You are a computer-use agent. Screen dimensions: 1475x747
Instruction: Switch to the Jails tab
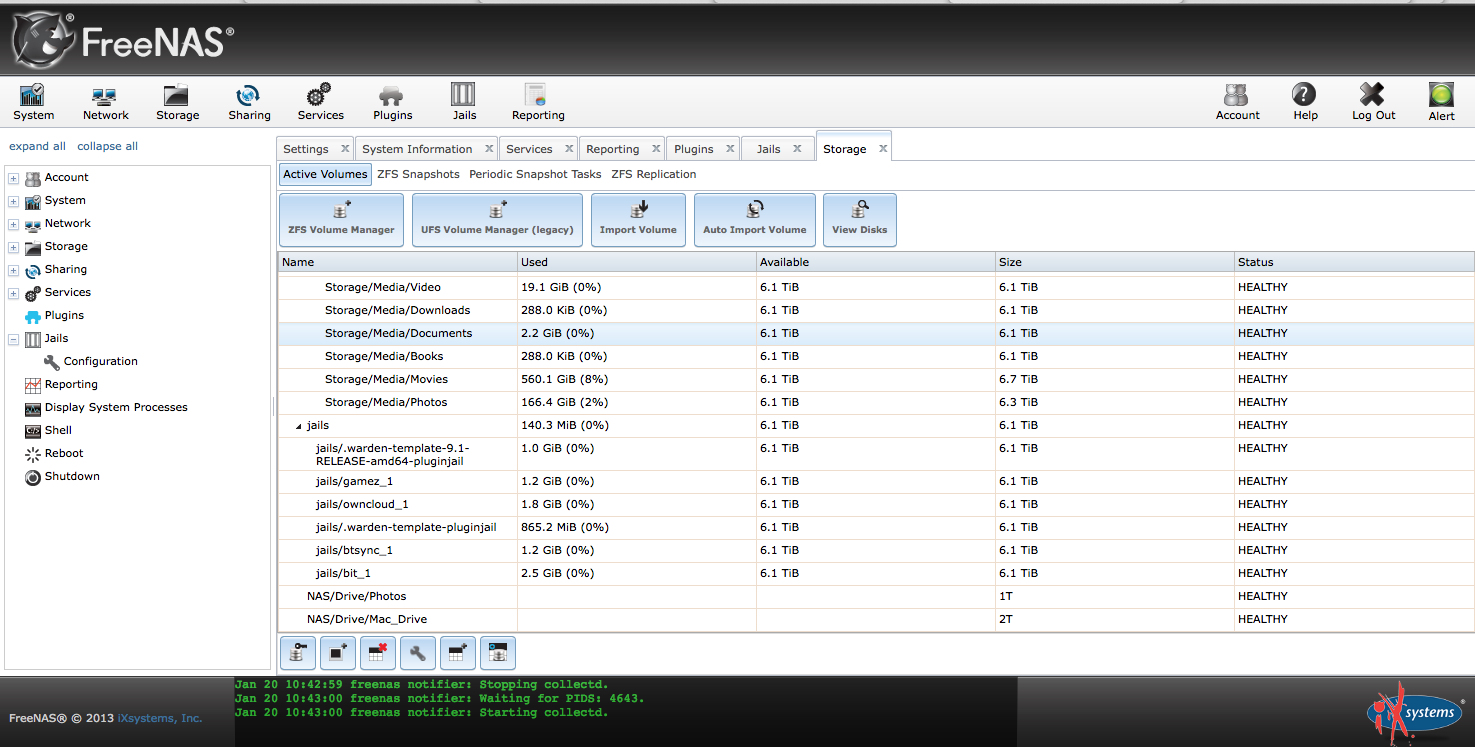tap(768, 149)
